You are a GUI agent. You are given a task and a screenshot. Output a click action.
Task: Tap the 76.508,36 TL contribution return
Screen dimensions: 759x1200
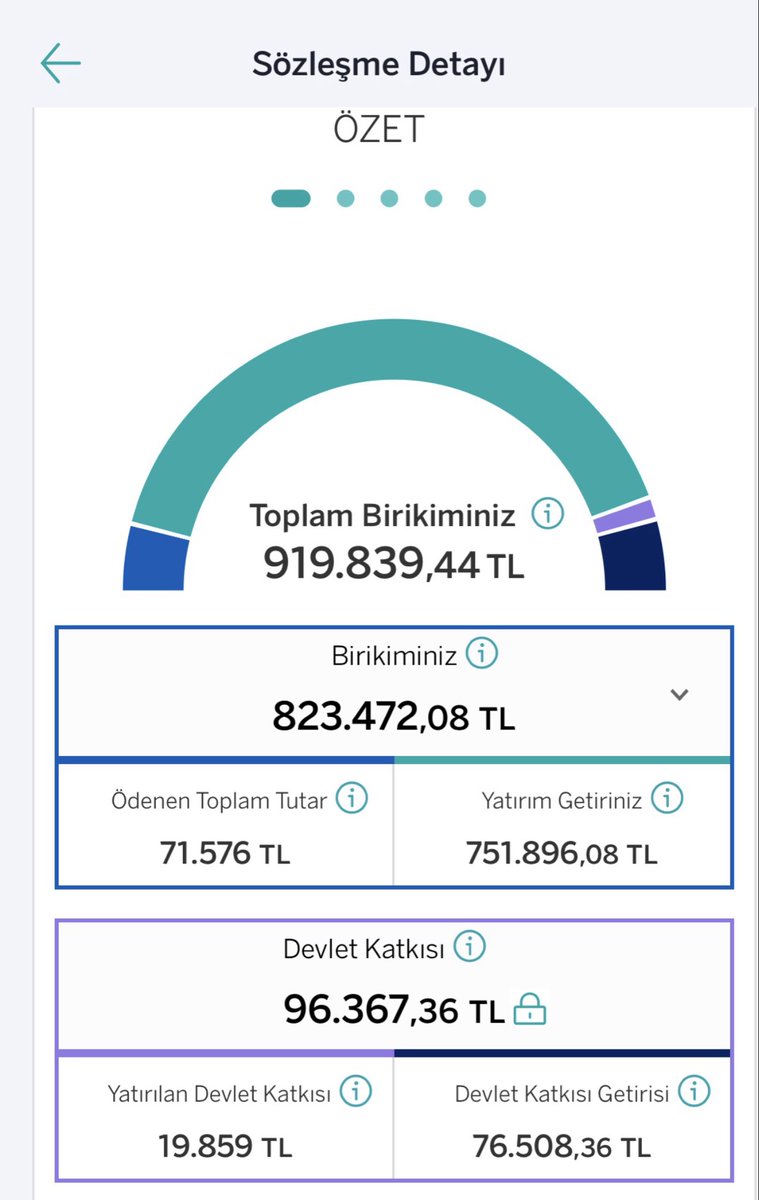[562, 1146]
